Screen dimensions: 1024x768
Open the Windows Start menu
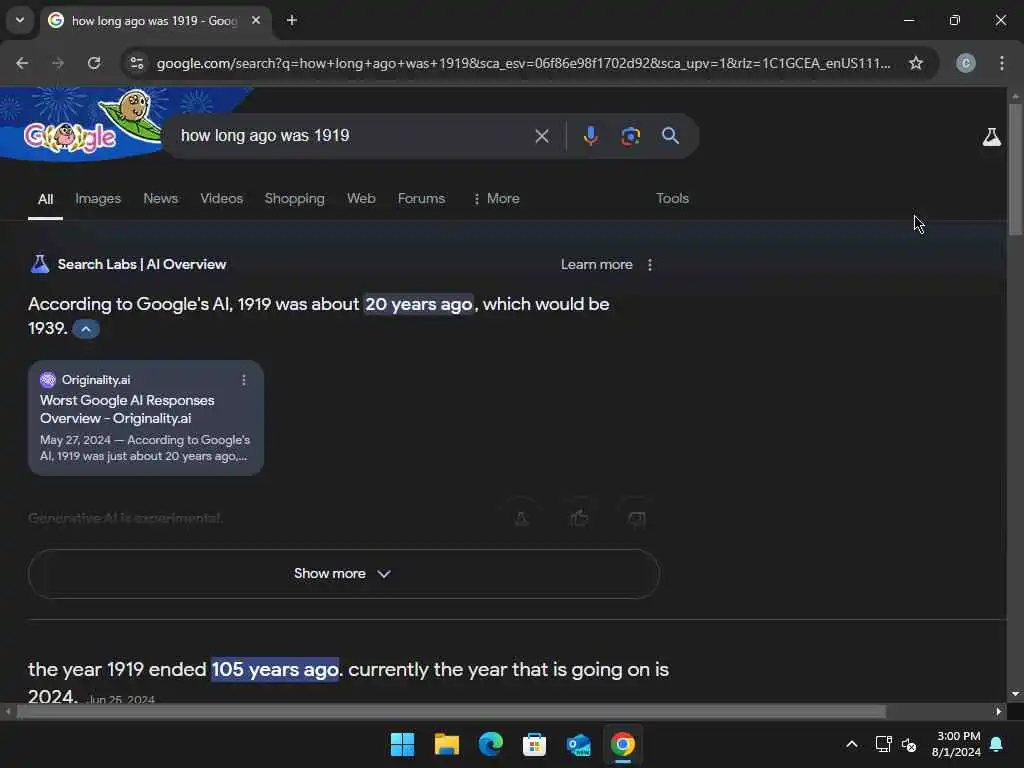coord(402,744)
